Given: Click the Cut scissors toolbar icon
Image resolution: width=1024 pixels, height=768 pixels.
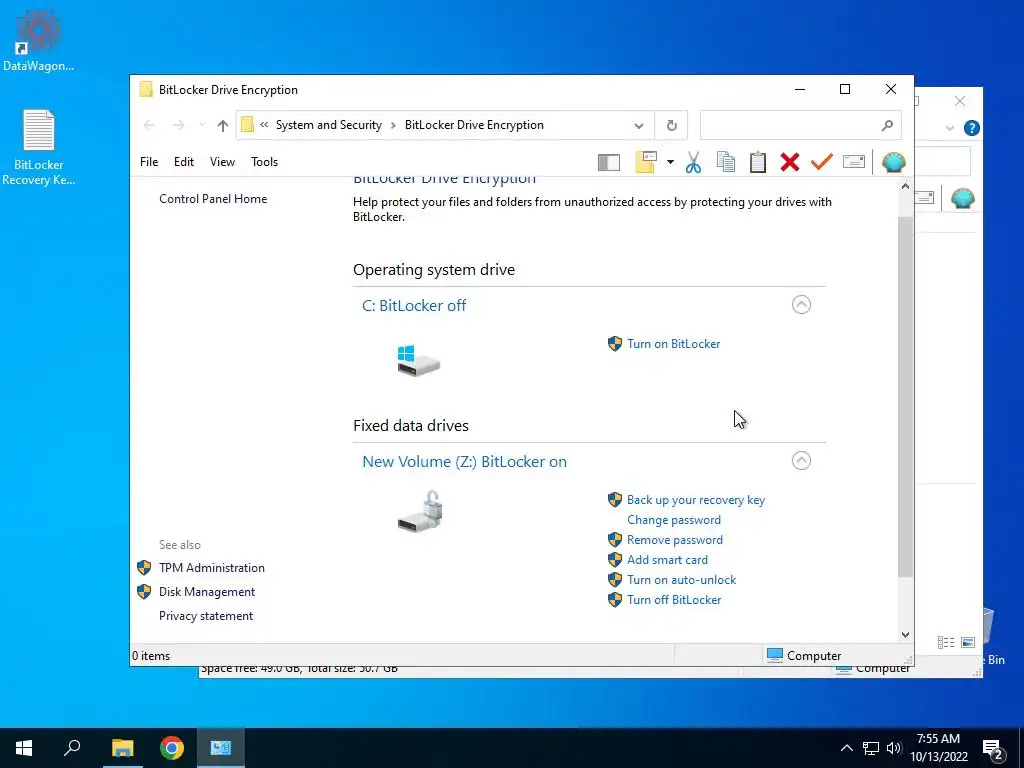Looking at the screenshot, I should 693,162.
